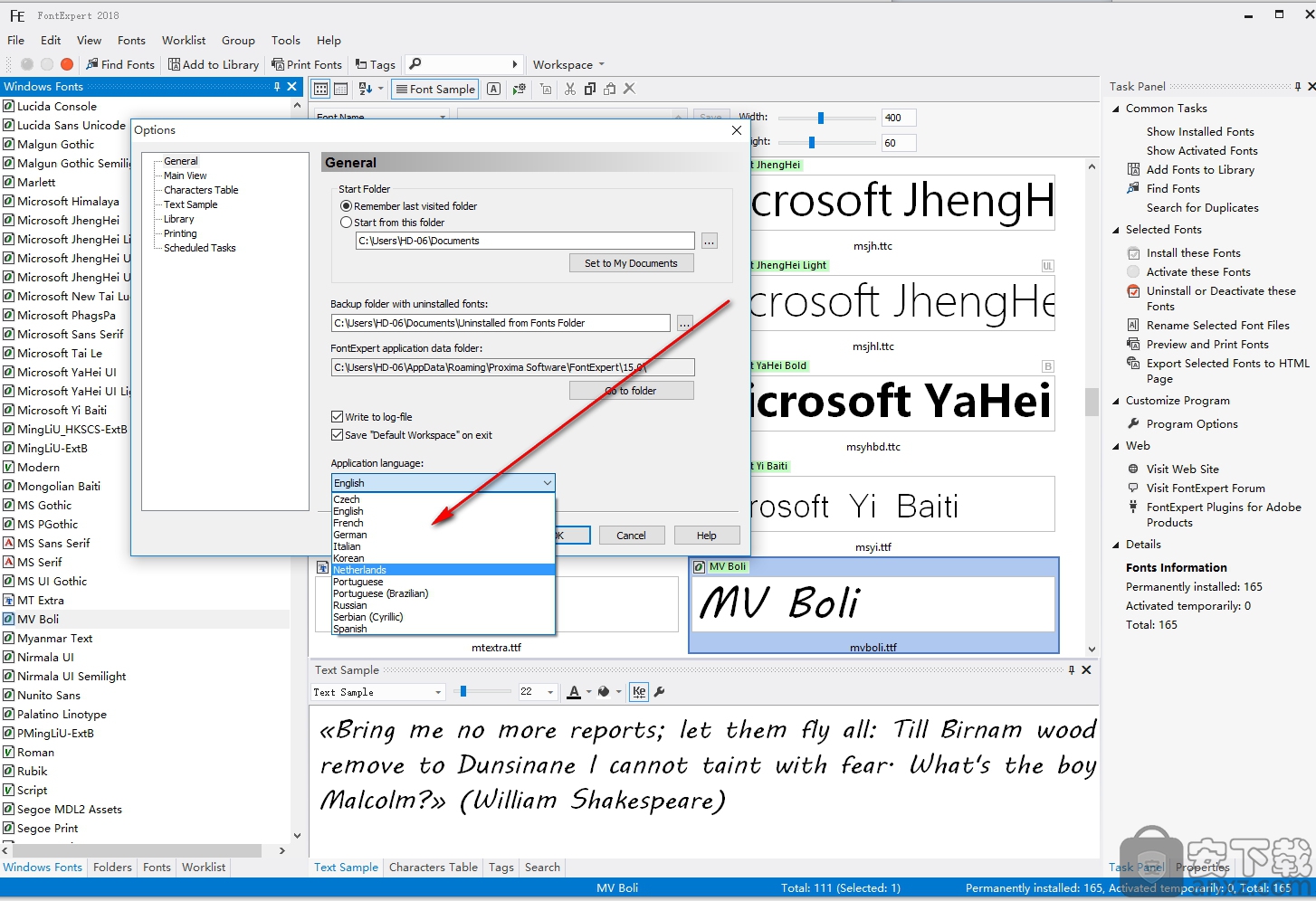
Task: Click the Add to Library toolbar button
Action: (x=214, y=64)
